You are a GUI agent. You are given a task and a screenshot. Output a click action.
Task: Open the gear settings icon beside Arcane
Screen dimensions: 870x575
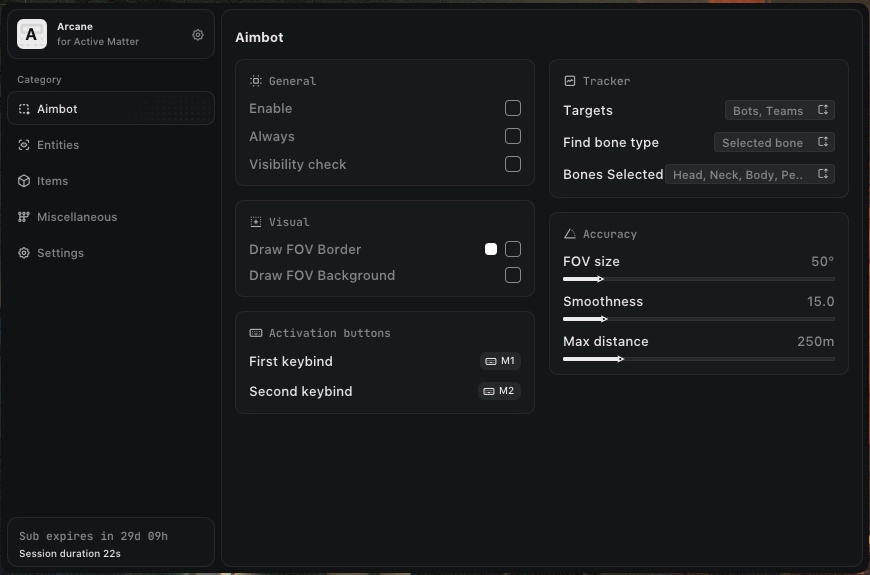198,35
